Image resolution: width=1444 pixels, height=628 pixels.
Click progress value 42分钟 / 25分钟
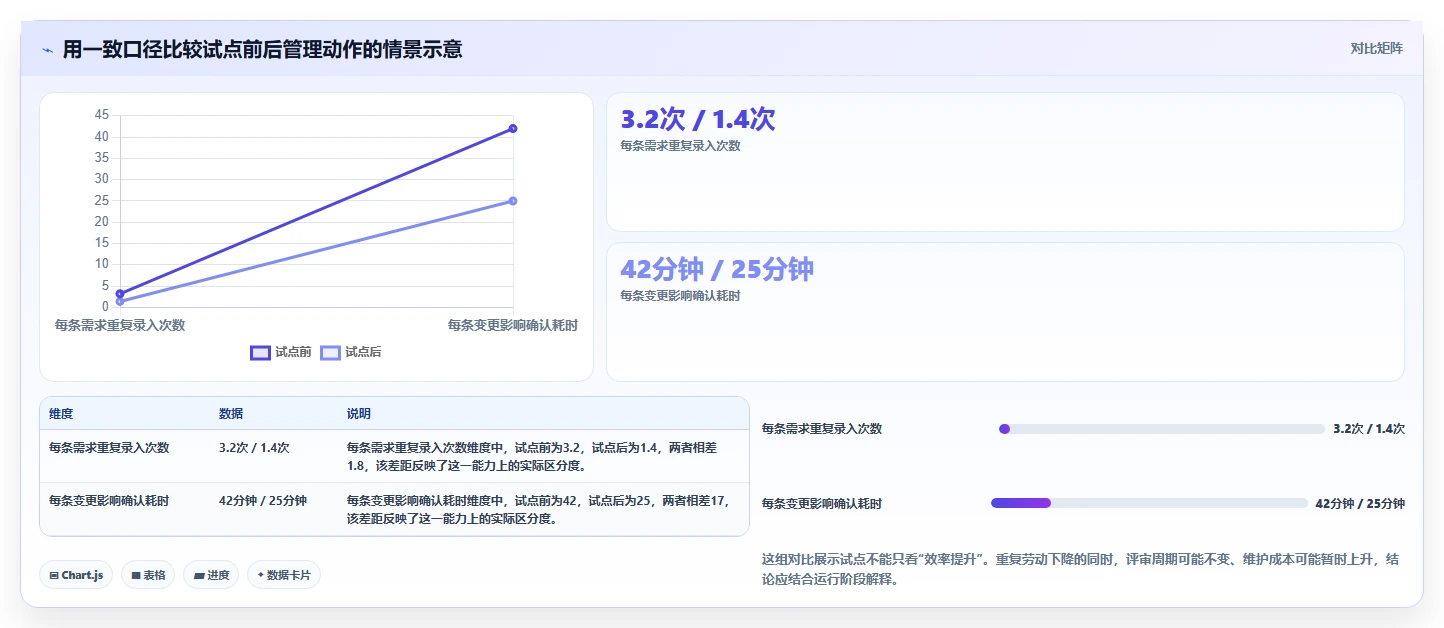point(1360,504)
